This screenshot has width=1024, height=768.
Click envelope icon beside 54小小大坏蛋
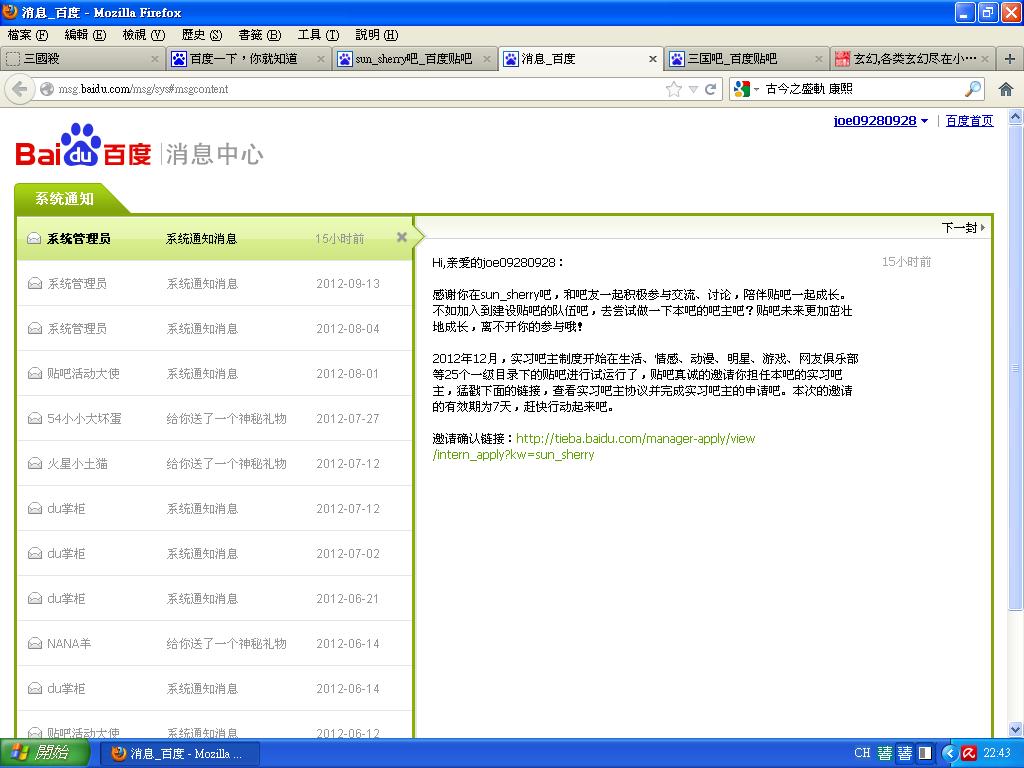[x=35, y=419]
